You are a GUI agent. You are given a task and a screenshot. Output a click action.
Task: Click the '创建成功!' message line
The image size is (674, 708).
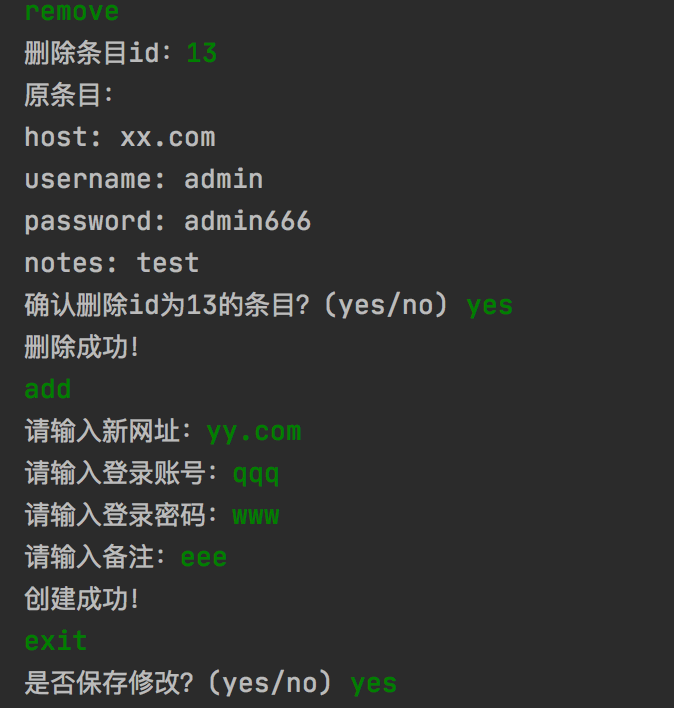point(82,599)
